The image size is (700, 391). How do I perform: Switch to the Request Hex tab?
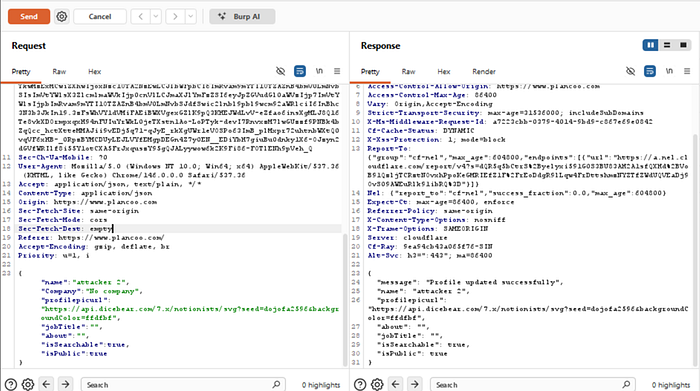click(x=95, y=71)
